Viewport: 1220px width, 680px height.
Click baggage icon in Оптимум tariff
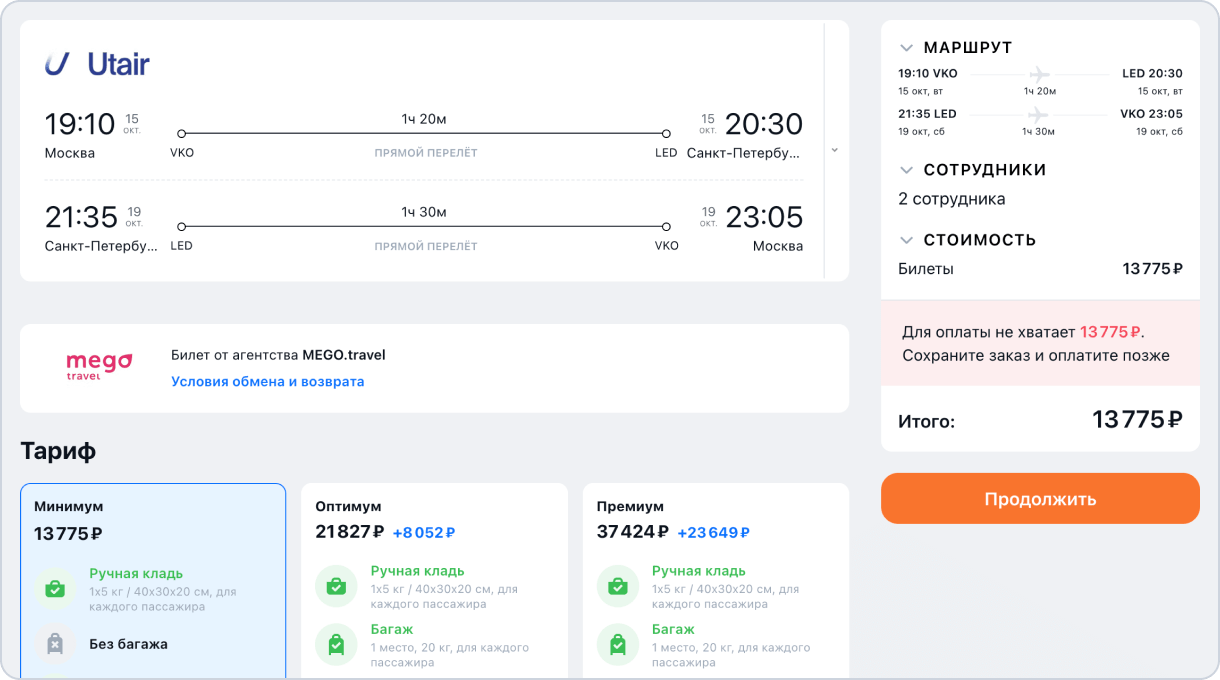click(x=337, y=644)
